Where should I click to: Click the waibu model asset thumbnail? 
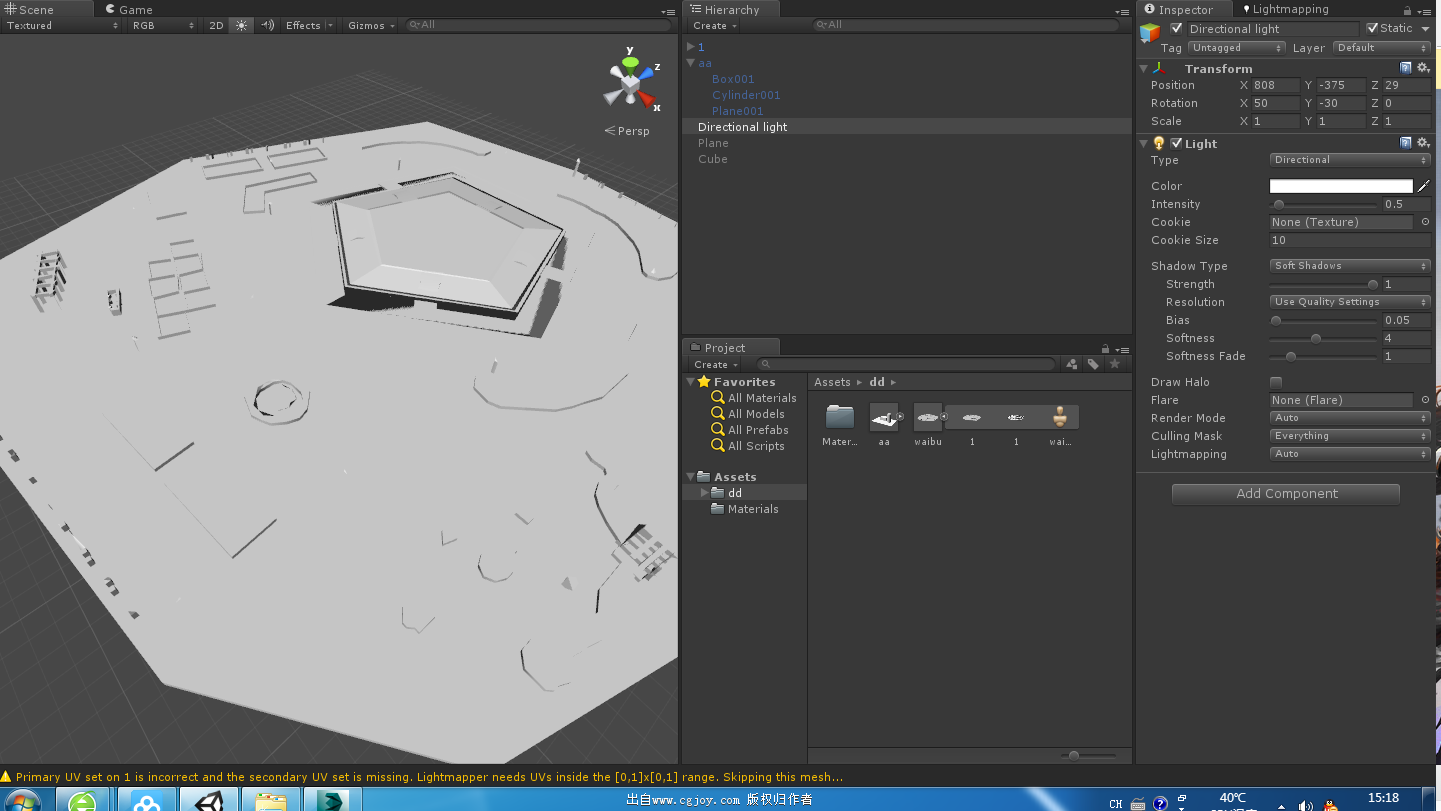pyautogui.click(x=927, y=417)
